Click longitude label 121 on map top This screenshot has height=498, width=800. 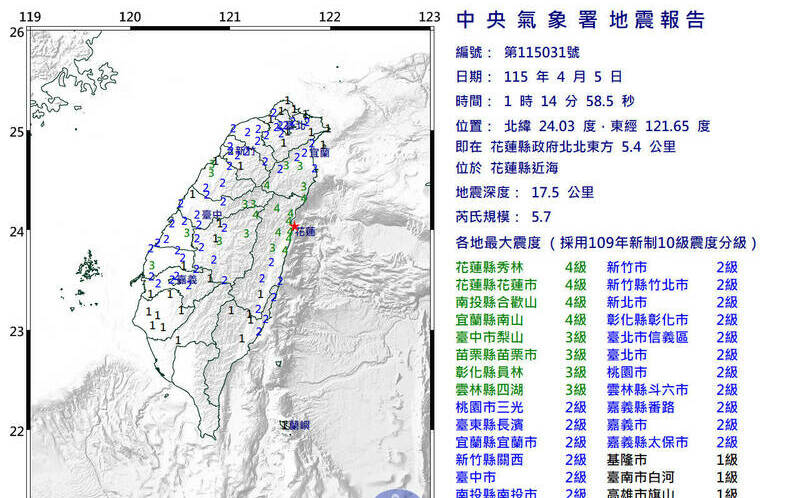(230, 17)
